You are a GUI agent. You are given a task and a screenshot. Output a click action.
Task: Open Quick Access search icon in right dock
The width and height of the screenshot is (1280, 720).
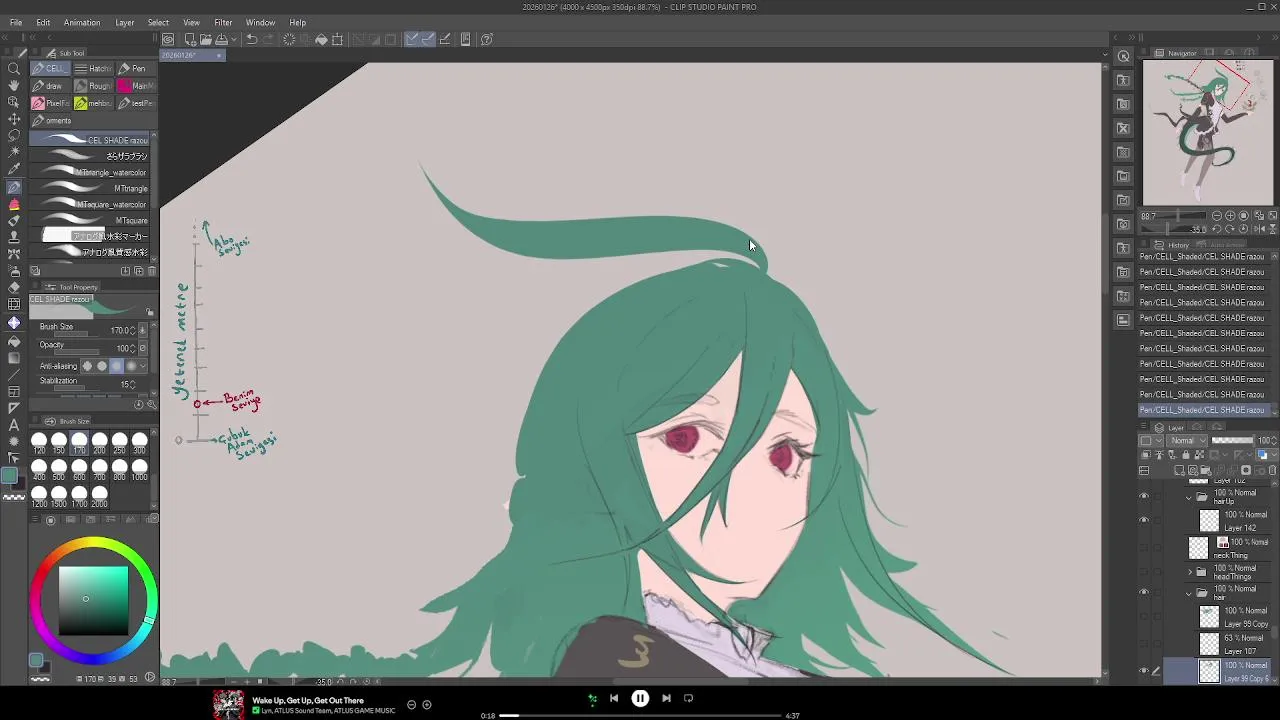pyautogui.click(x=1123, y=57)
